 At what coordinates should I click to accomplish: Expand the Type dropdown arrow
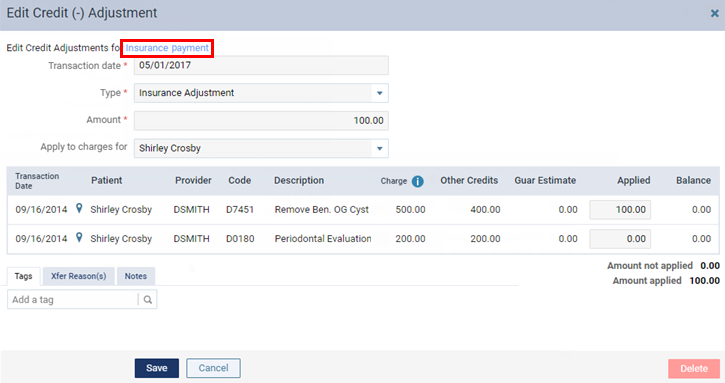coord(380,93)
